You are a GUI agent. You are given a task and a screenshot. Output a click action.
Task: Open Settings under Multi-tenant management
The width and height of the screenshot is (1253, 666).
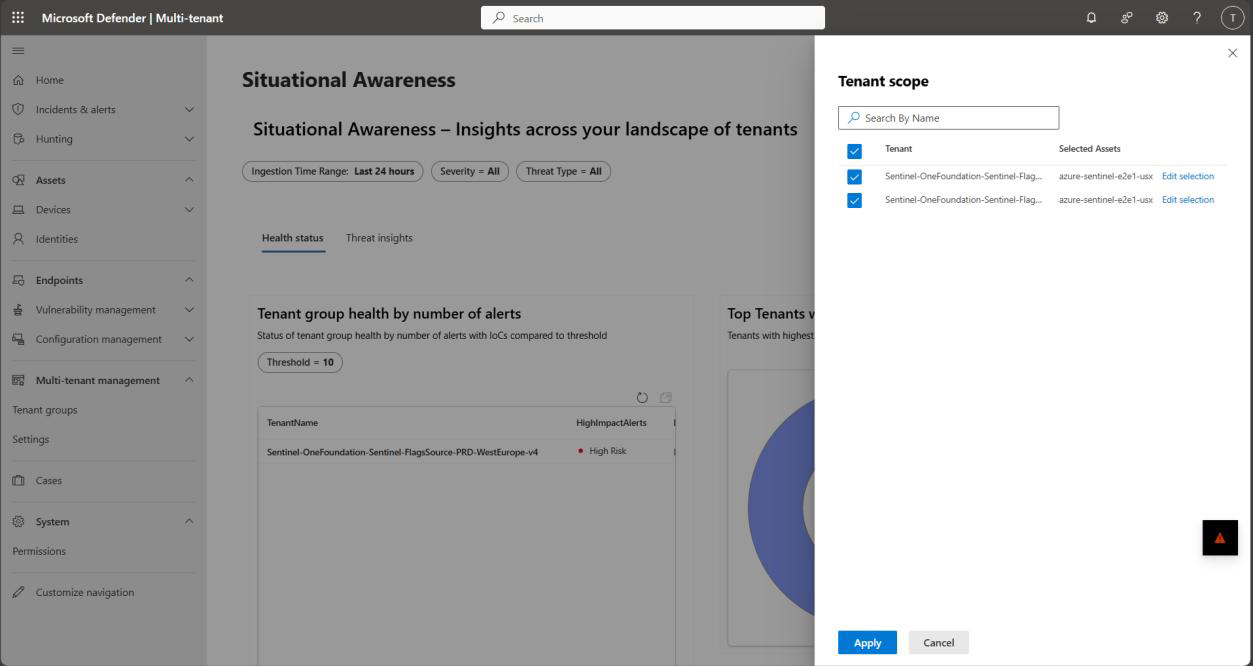pos(31,439)
